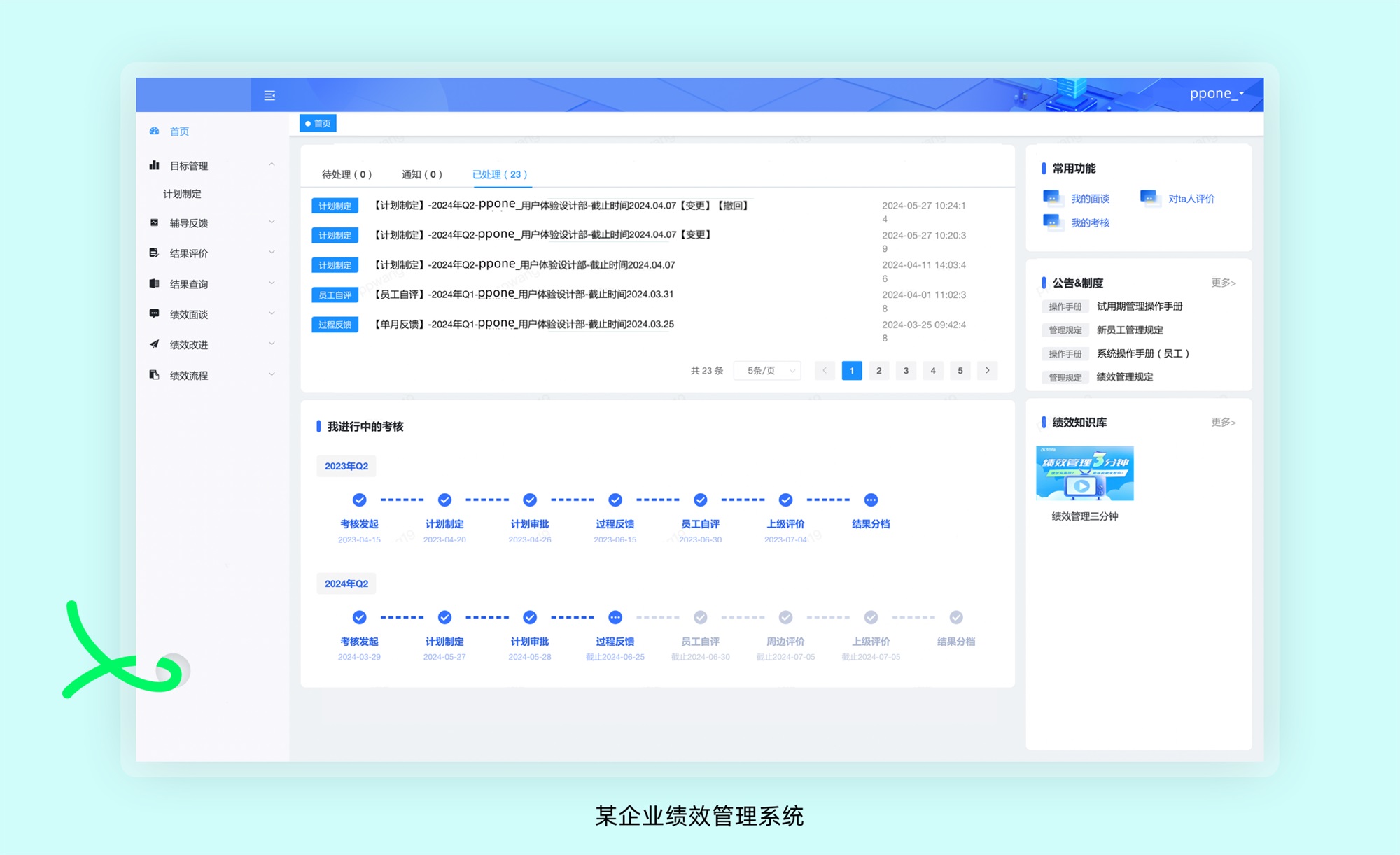The height and width of the screenshot is (855, 1400).
Task: Open the 5条/页 page size dropdown
Action: point(767,370)
